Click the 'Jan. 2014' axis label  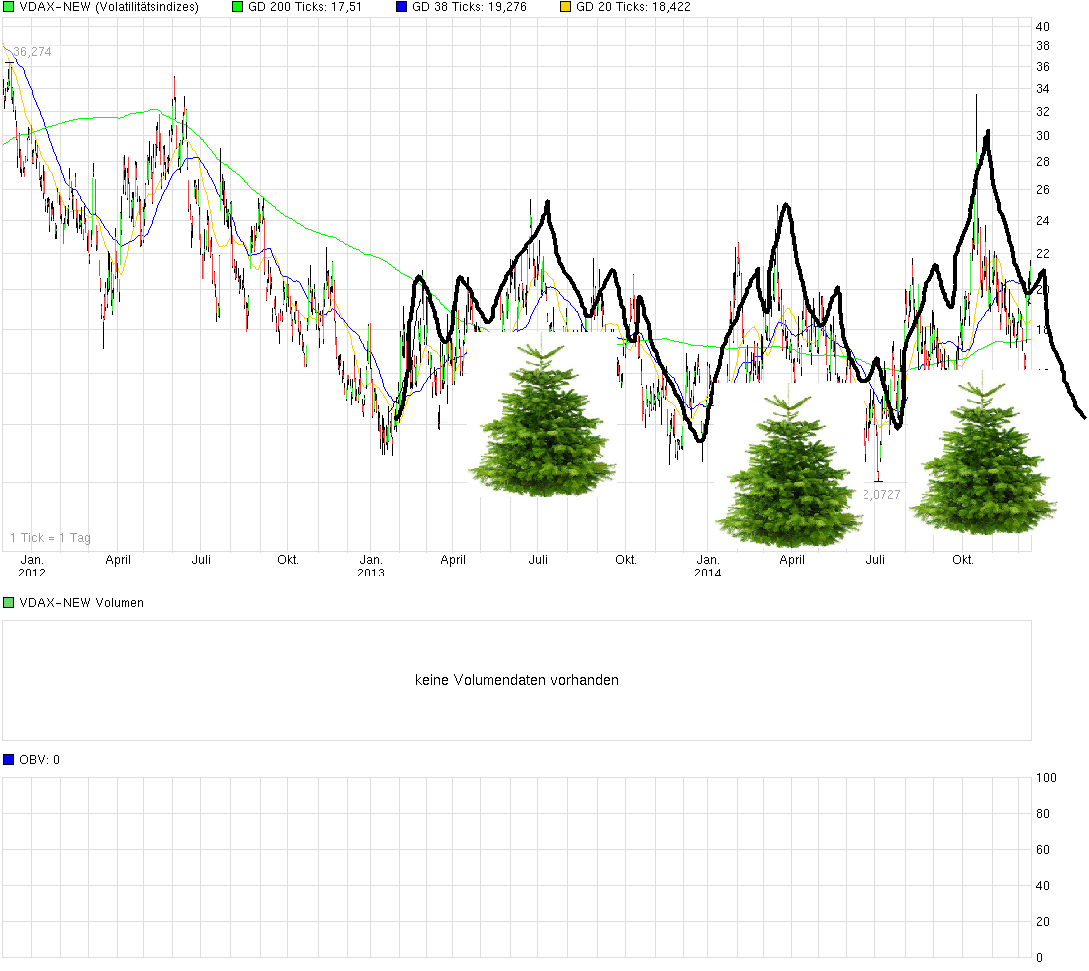click(x=708, y=565)
